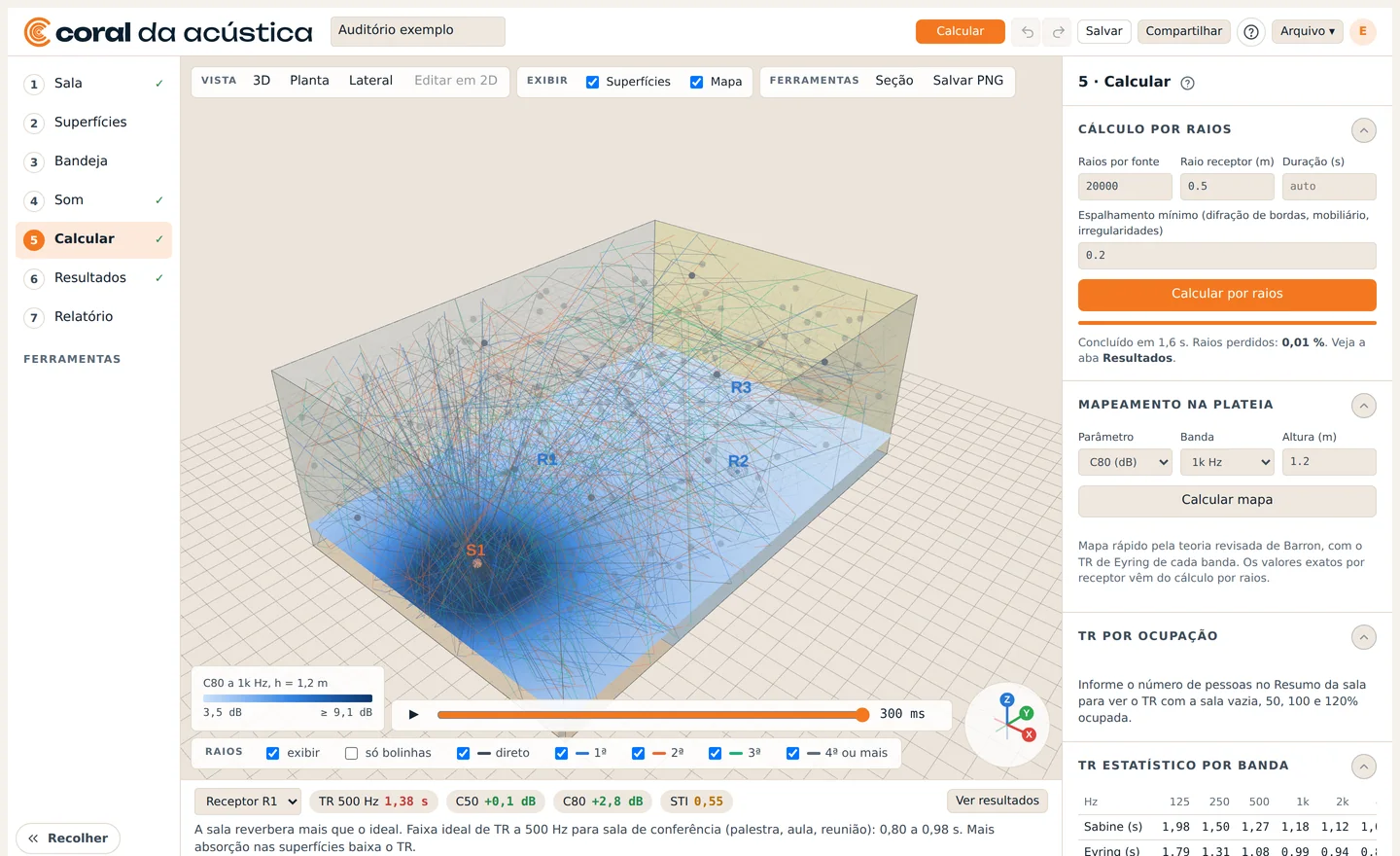Click the Salvar button

click(1103, 31)
